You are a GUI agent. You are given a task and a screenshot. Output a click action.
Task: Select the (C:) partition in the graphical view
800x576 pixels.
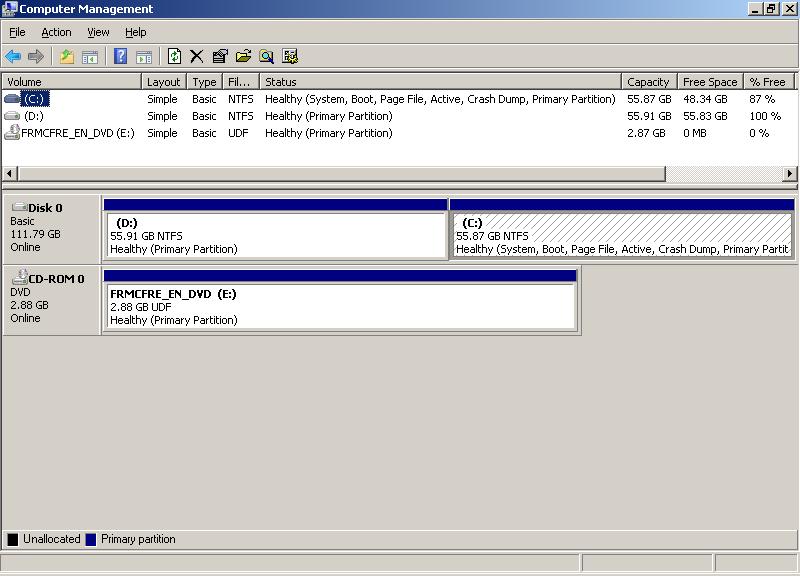click(x=621, y=236)
